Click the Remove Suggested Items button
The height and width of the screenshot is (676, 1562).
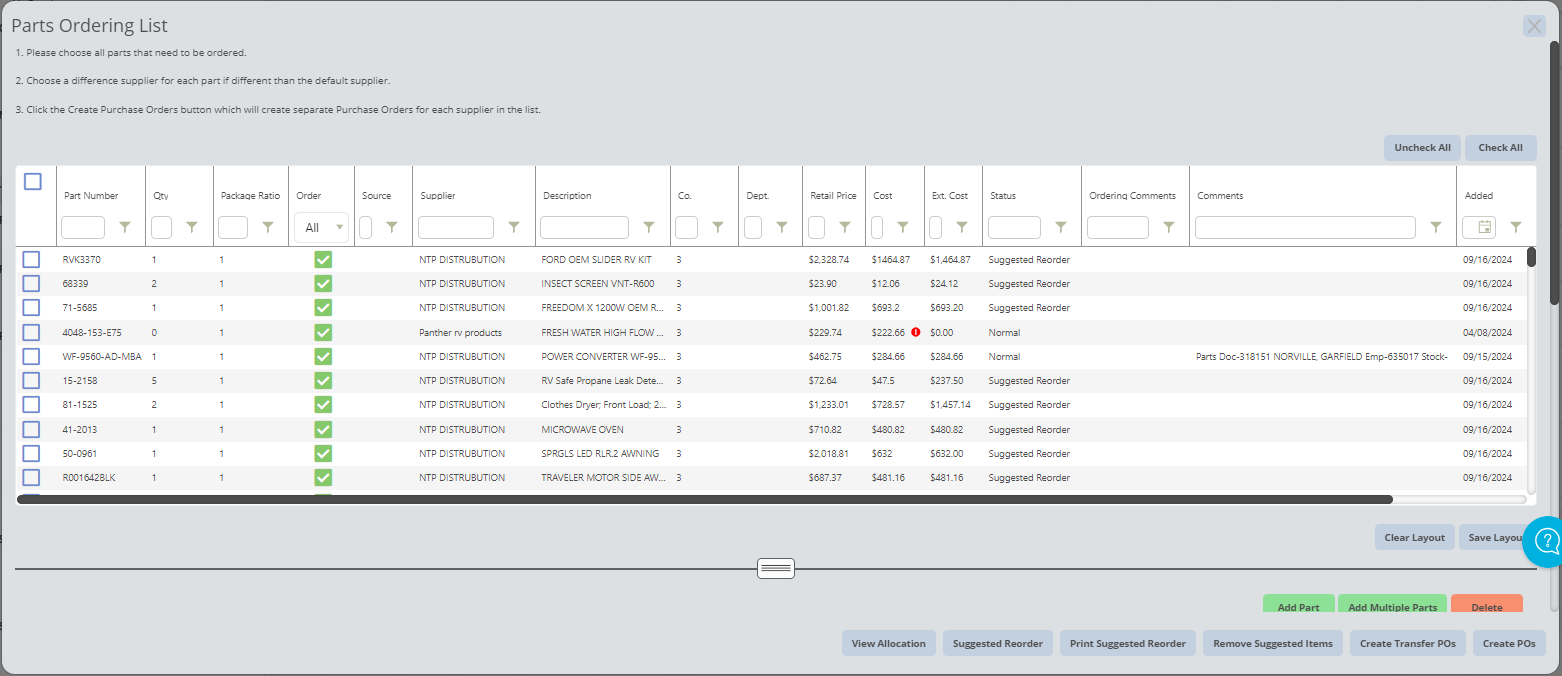point(1273,643)
